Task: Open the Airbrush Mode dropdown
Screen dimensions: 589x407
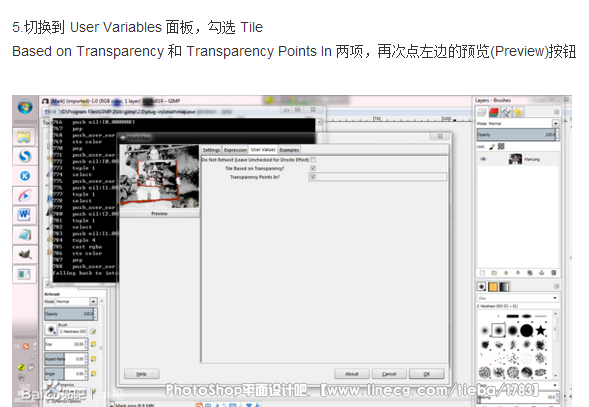Action: pyautogui.click(x=93, y=301)
